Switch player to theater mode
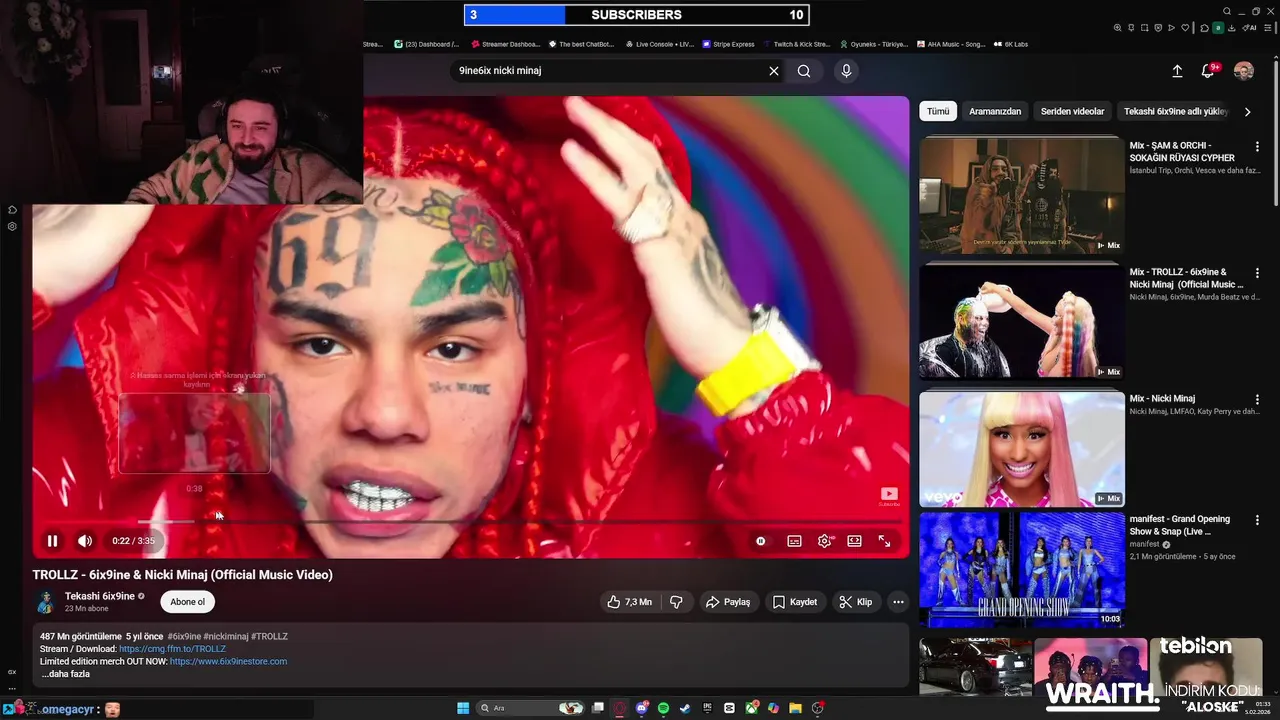The height and width of the screenshot is (720, 1280). click(x=854, y=541)
